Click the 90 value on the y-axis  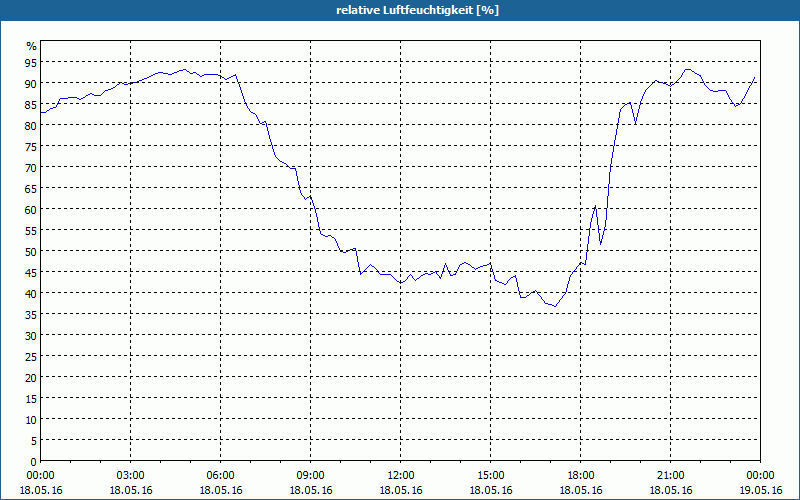[31, 84]
